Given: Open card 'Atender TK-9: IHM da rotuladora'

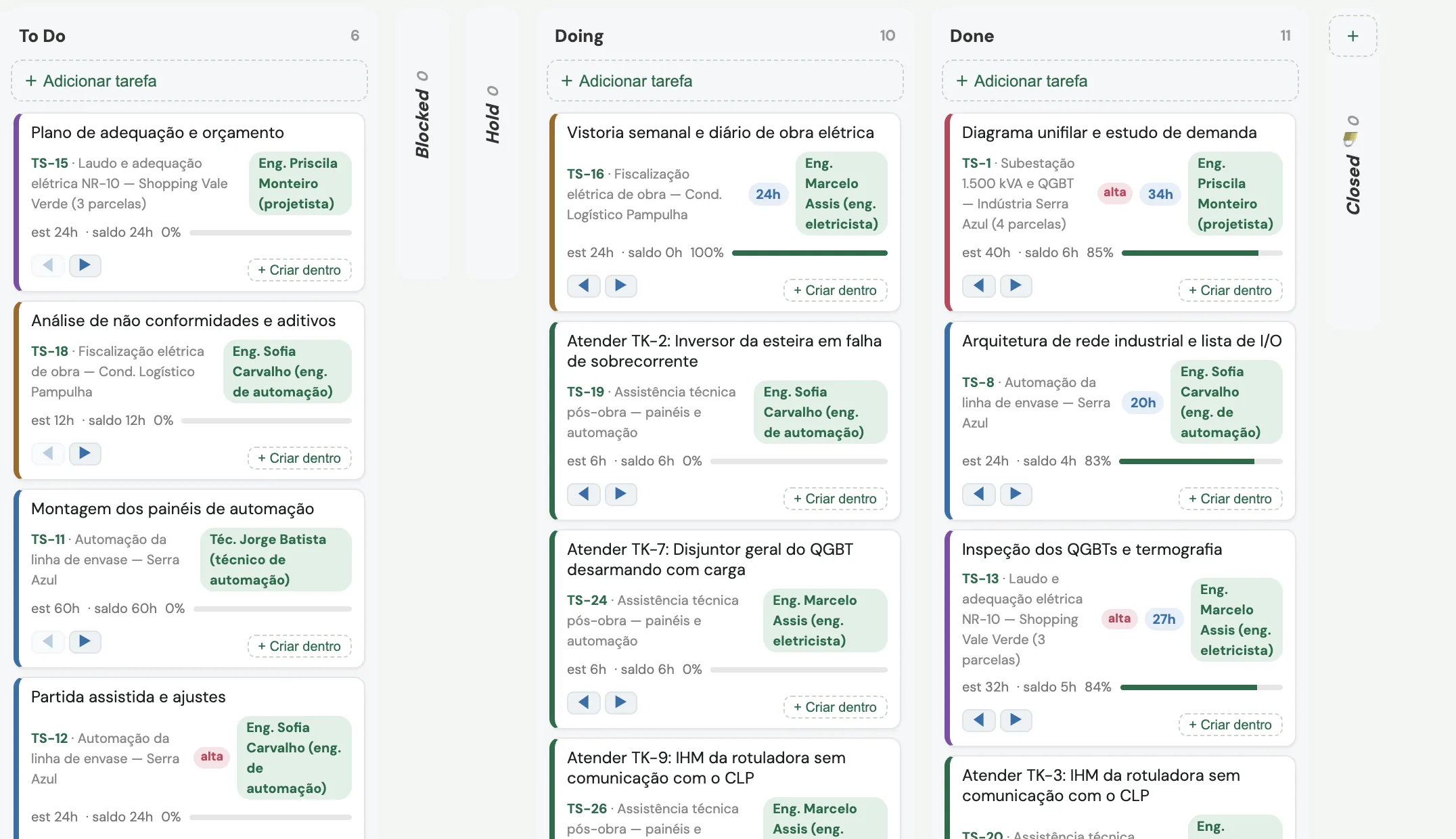Looking at the screenshot, I should 706,768.
